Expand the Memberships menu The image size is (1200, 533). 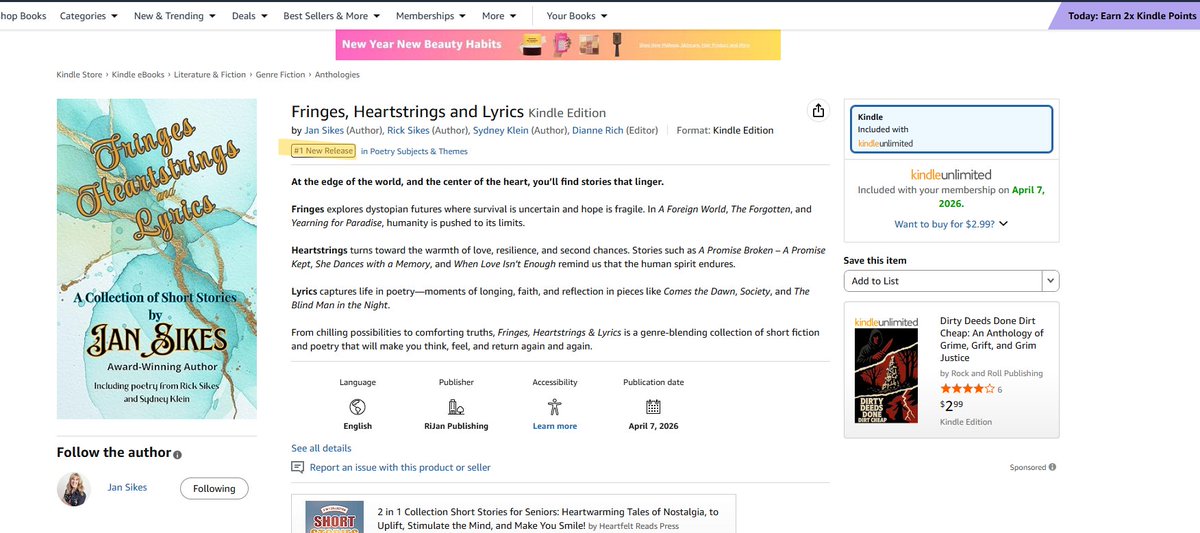click(x=431, y=16)
